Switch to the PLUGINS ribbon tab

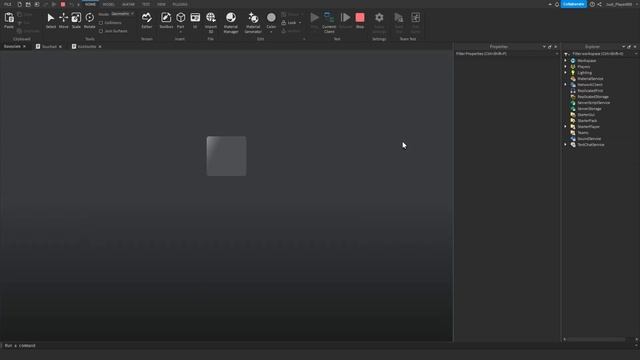pos(180,4)
